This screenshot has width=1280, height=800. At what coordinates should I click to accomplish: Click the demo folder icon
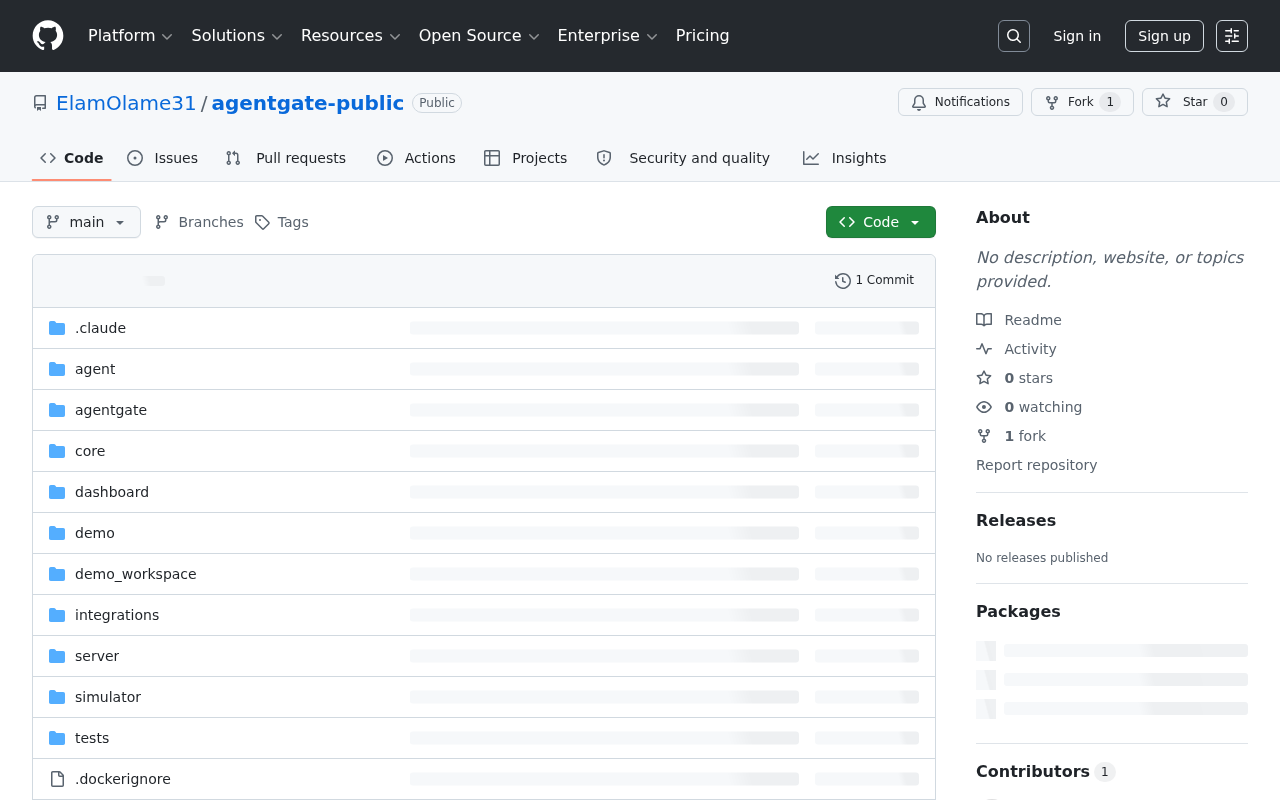coord(57,533)
